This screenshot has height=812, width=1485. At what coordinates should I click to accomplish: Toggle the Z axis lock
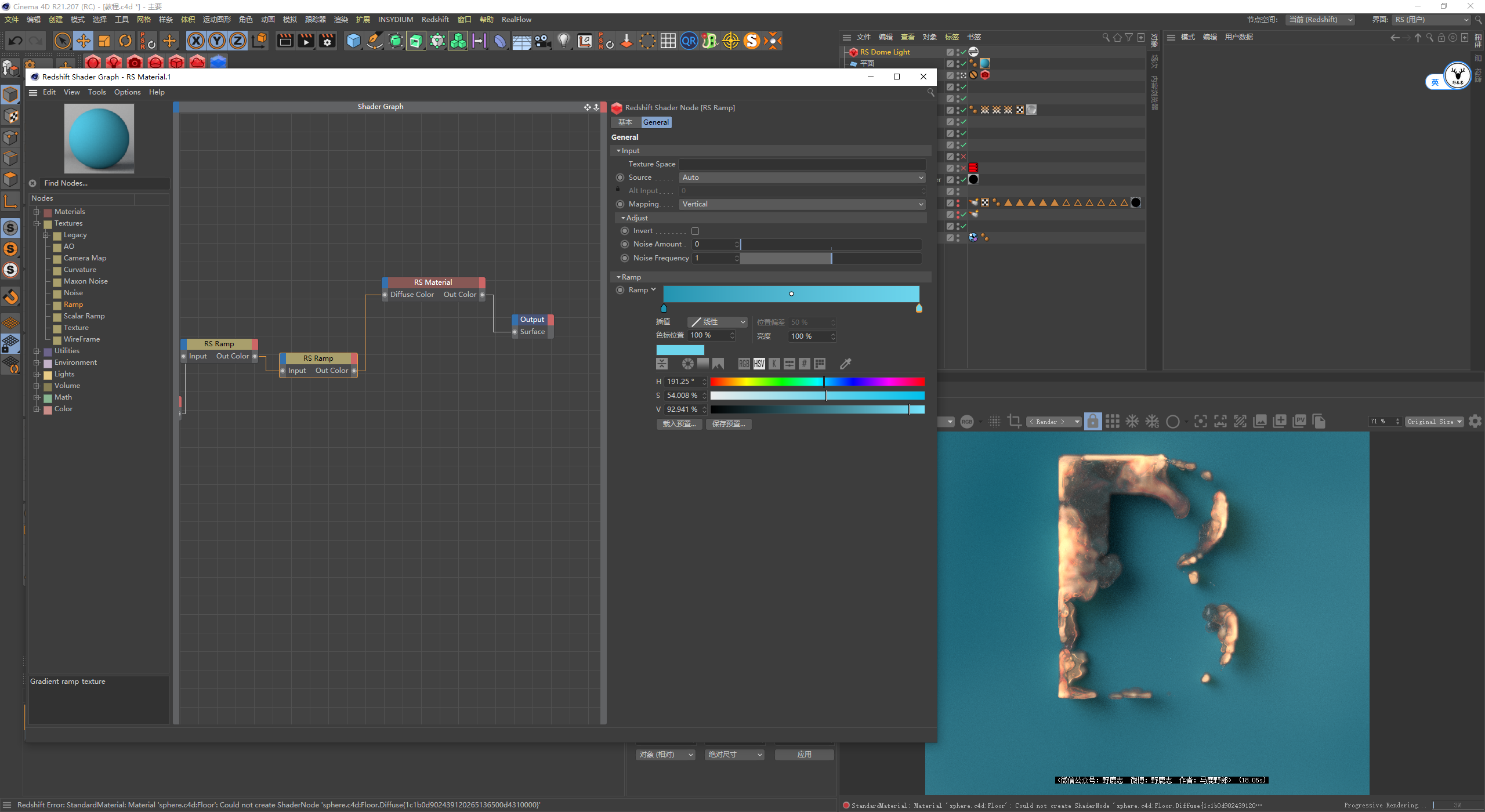(x=238, y=41)
